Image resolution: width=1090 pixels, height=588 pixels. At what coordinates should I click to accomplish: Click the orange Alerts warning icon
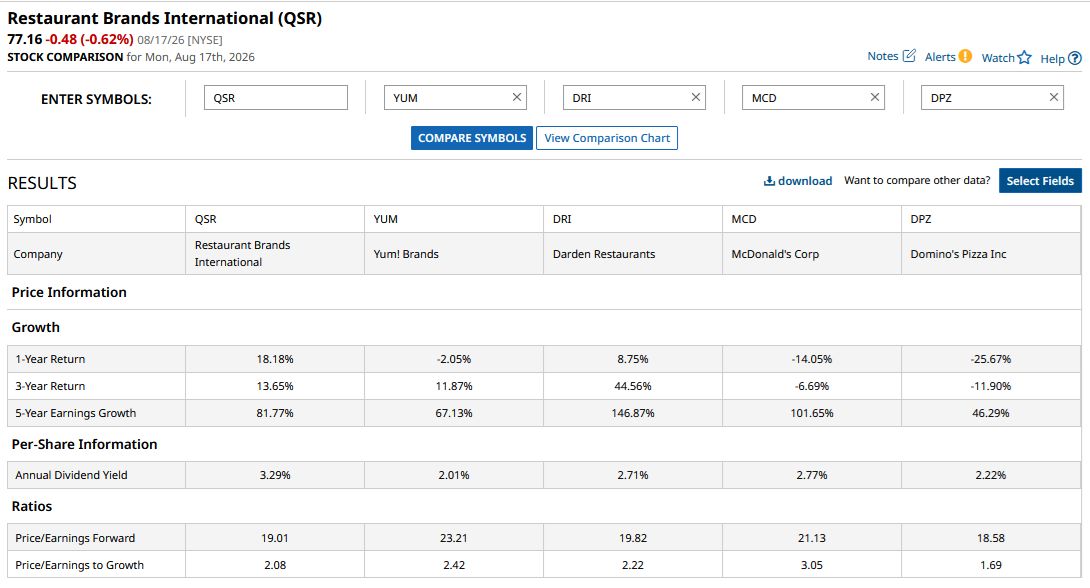[x=965, y=56]
